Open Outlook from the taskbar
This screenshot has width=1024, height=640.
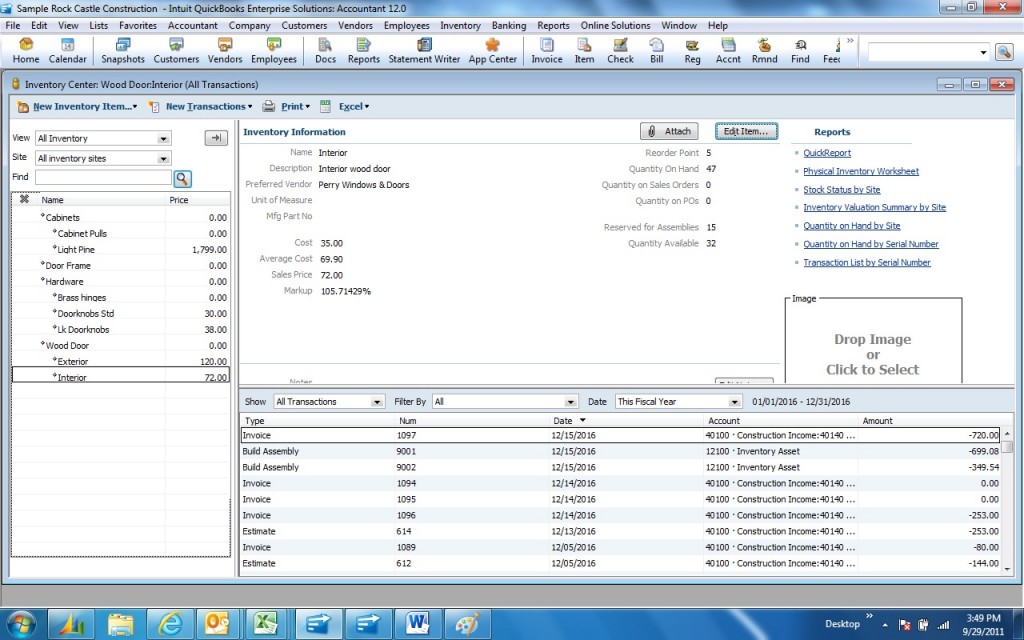[217, 622]
